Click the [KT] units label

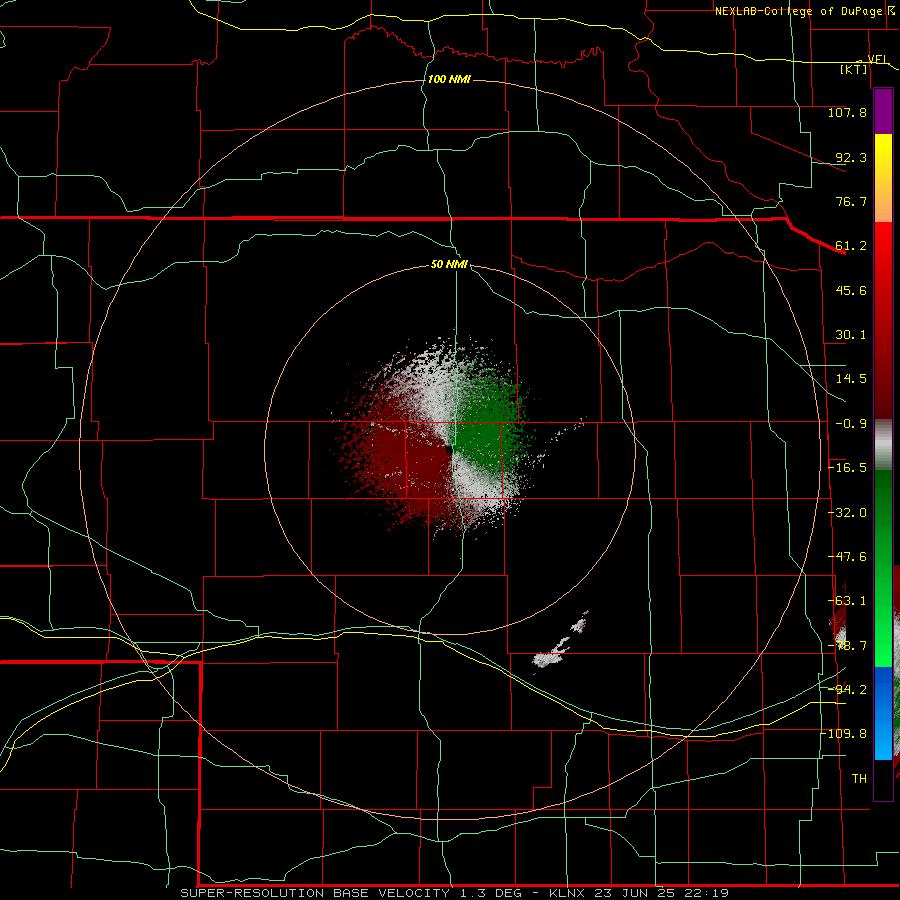click(x=854, y=69)
